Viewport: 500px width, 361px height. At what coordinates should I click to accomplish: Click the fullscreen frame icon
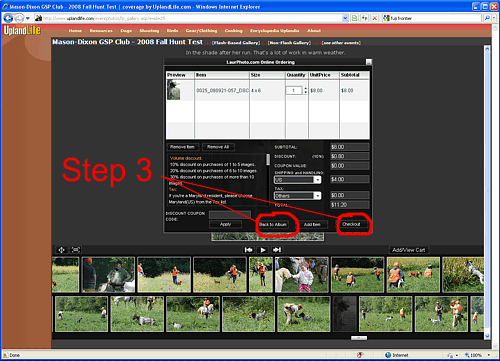click(76, 250)
